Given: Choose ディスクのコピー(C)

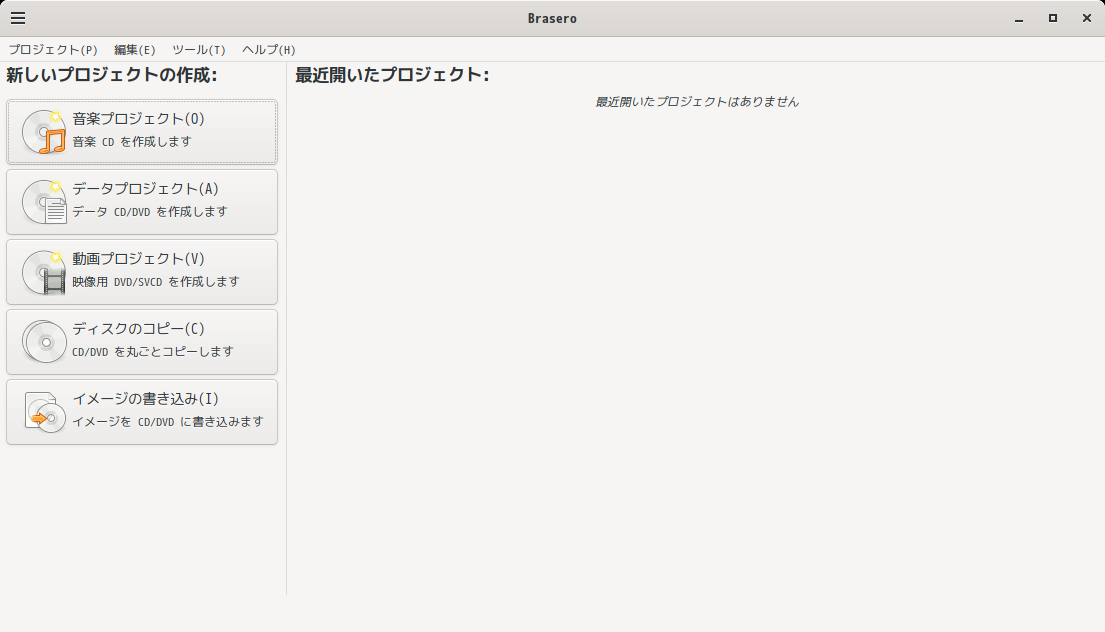Looking at the screenshot, I should (x=142, y=342).
